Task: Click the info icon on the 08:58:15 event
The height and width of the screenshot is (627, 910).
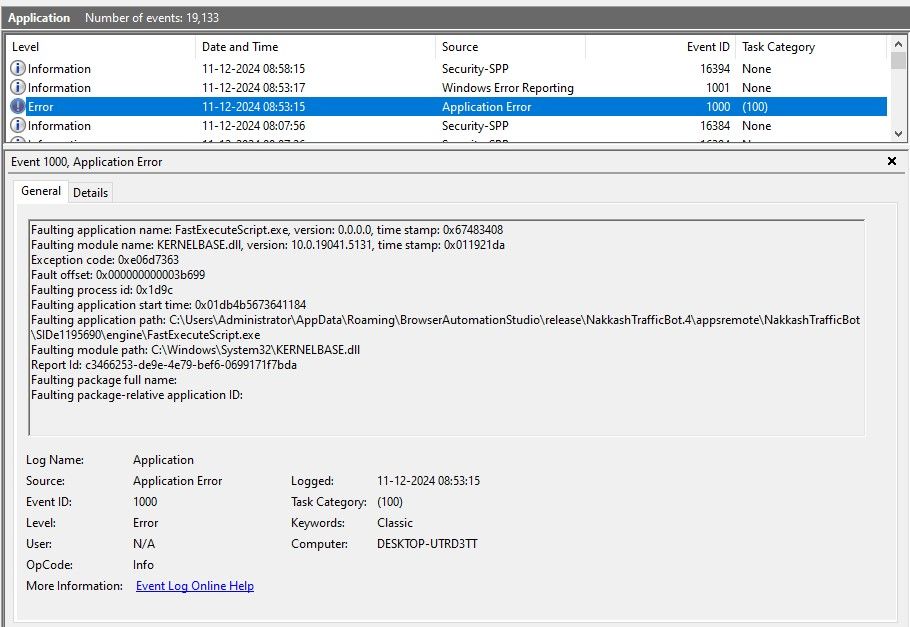Action: coord(18,69)
